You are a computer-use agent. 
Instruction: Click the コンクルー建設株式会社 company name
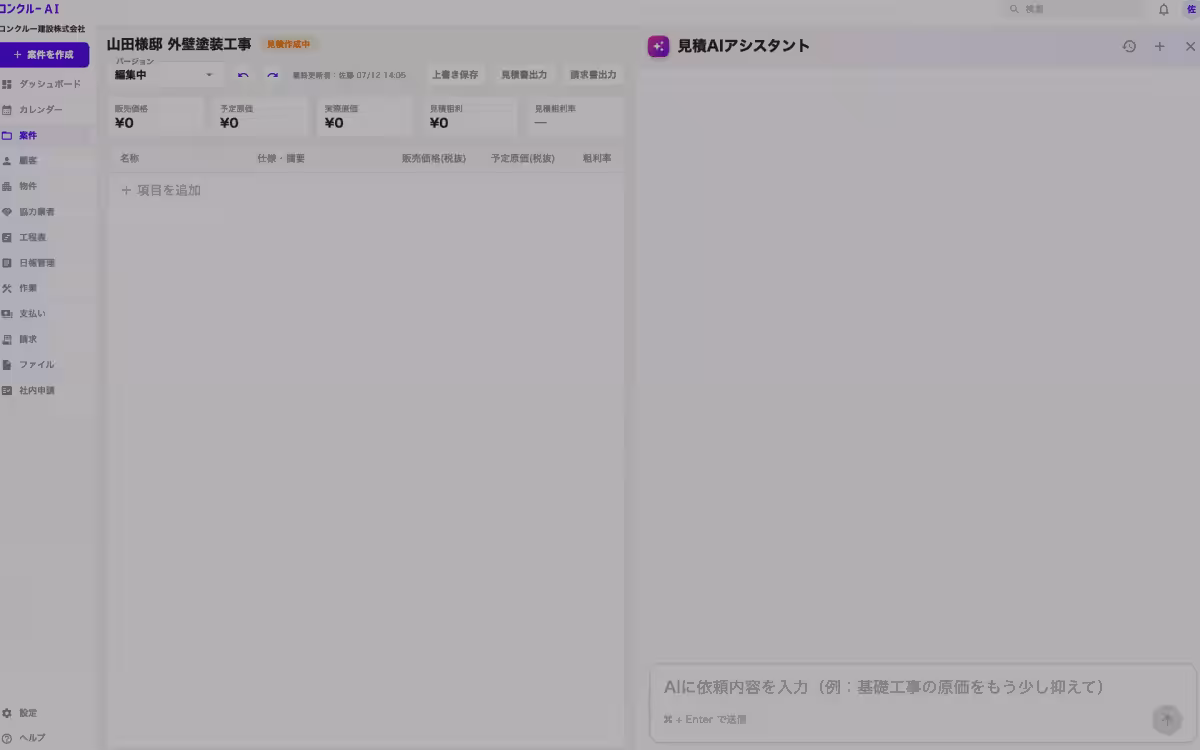coord(43,29)
